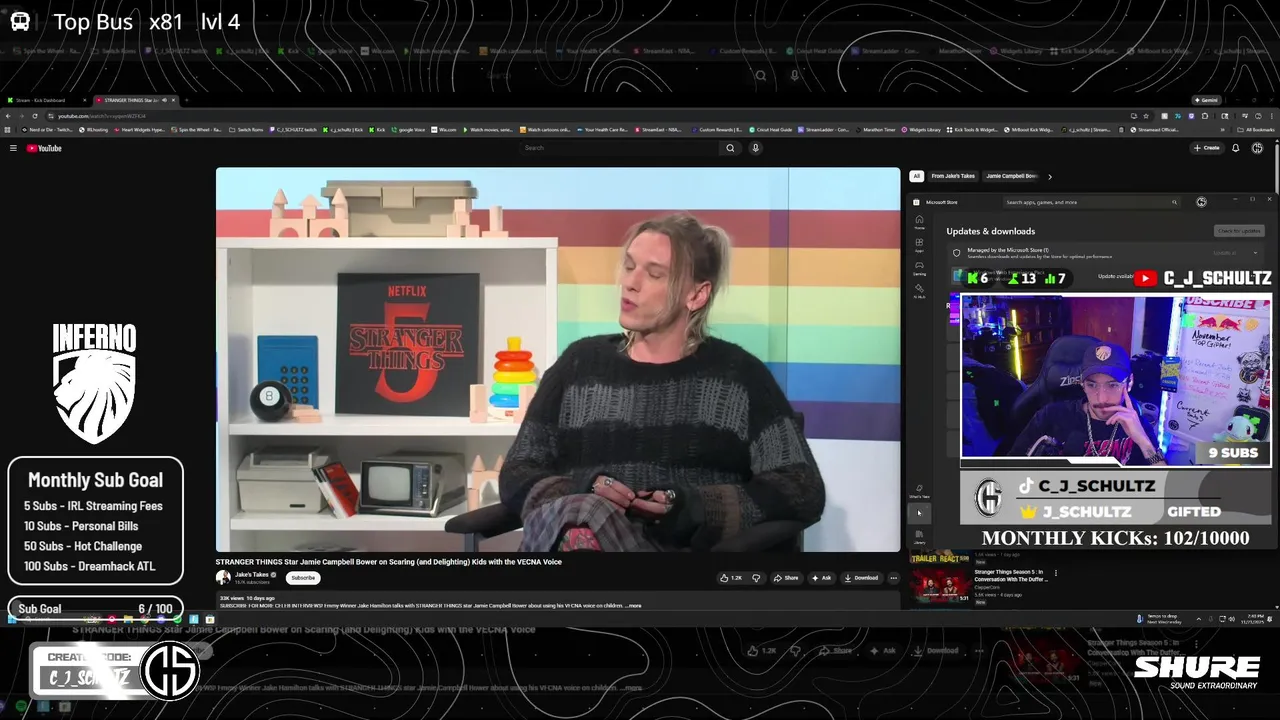
Task: Bookmark this page with star icon
Action: [x=1146, y=116]
